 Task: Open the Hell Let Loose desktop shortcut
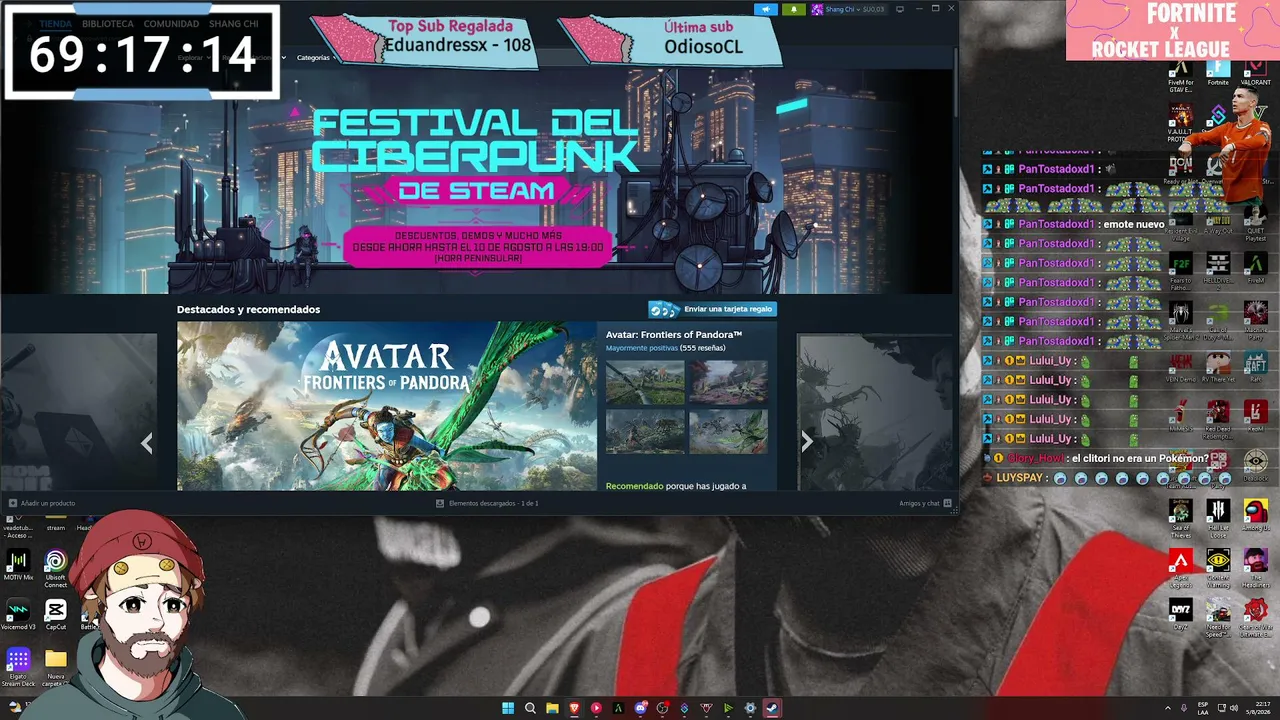coord(1218,518)
